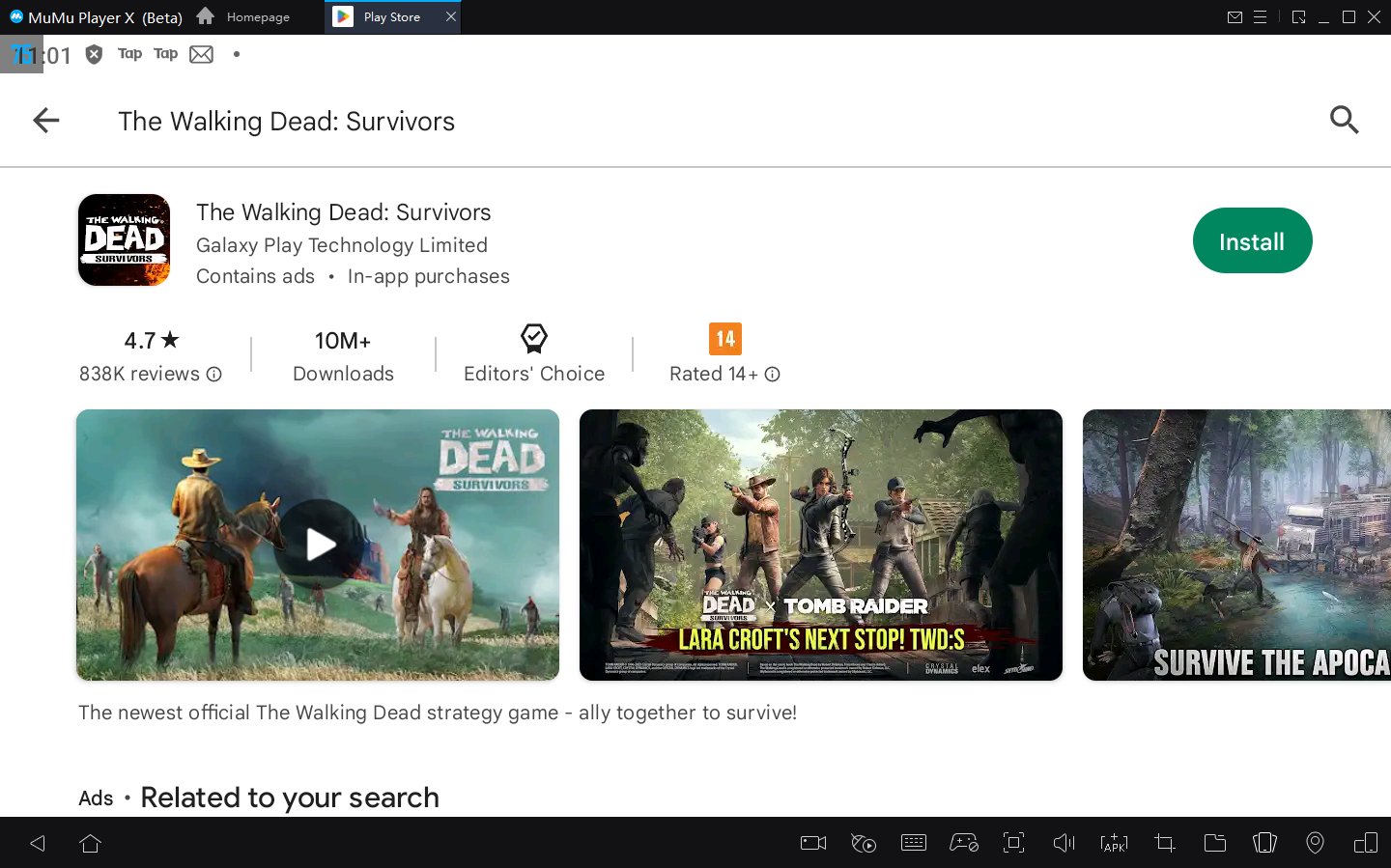Select the Editors' Choice badge

[x=534, y=354]
